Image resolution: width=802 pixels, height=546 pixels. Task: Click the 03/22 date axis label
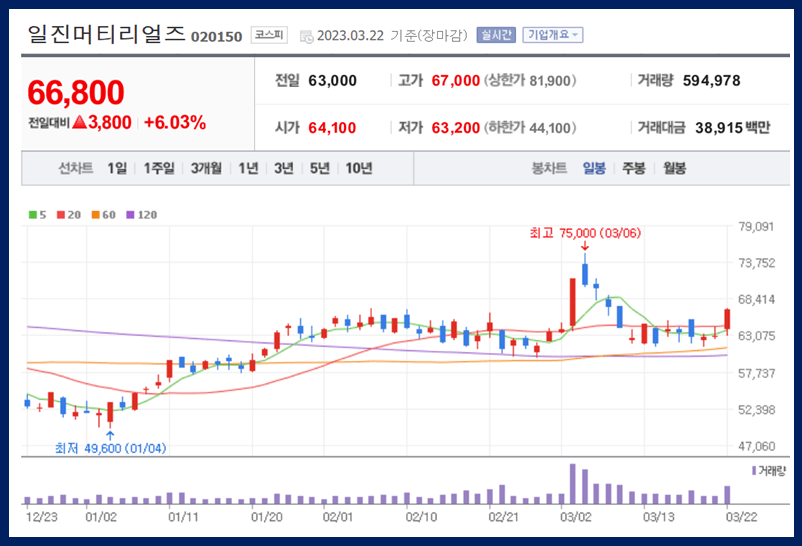pyautogui.click(x=742, y=517)
